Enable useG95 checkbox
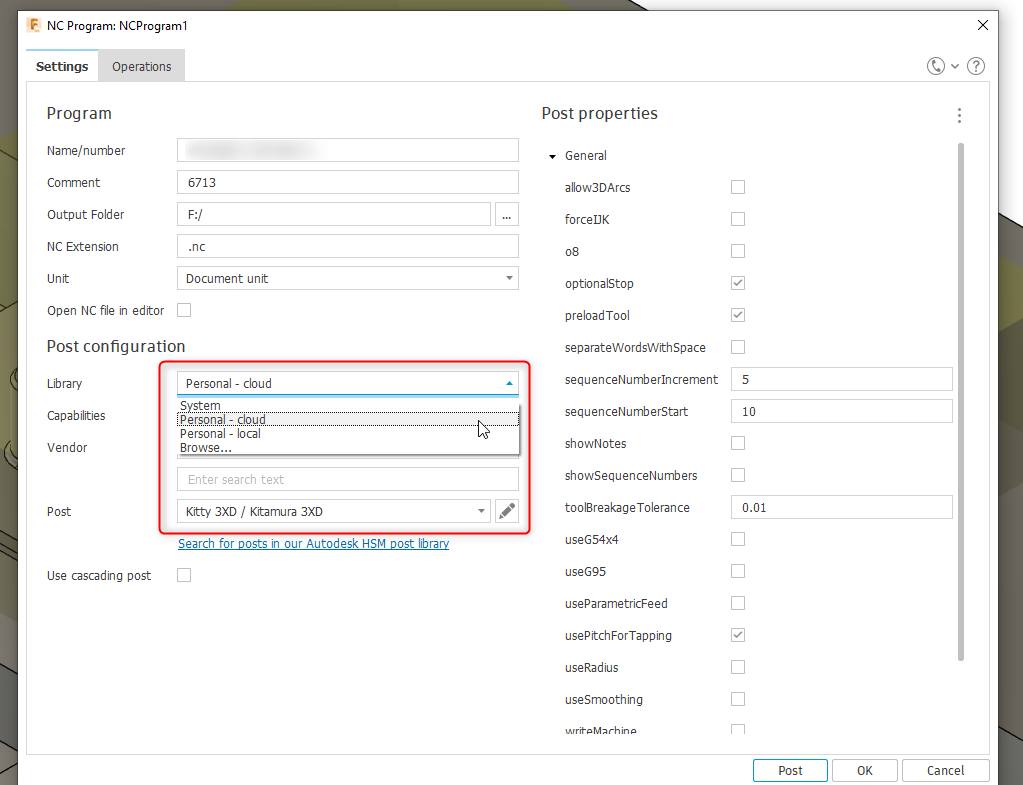The image size is (1023, 785). (738, 571)
